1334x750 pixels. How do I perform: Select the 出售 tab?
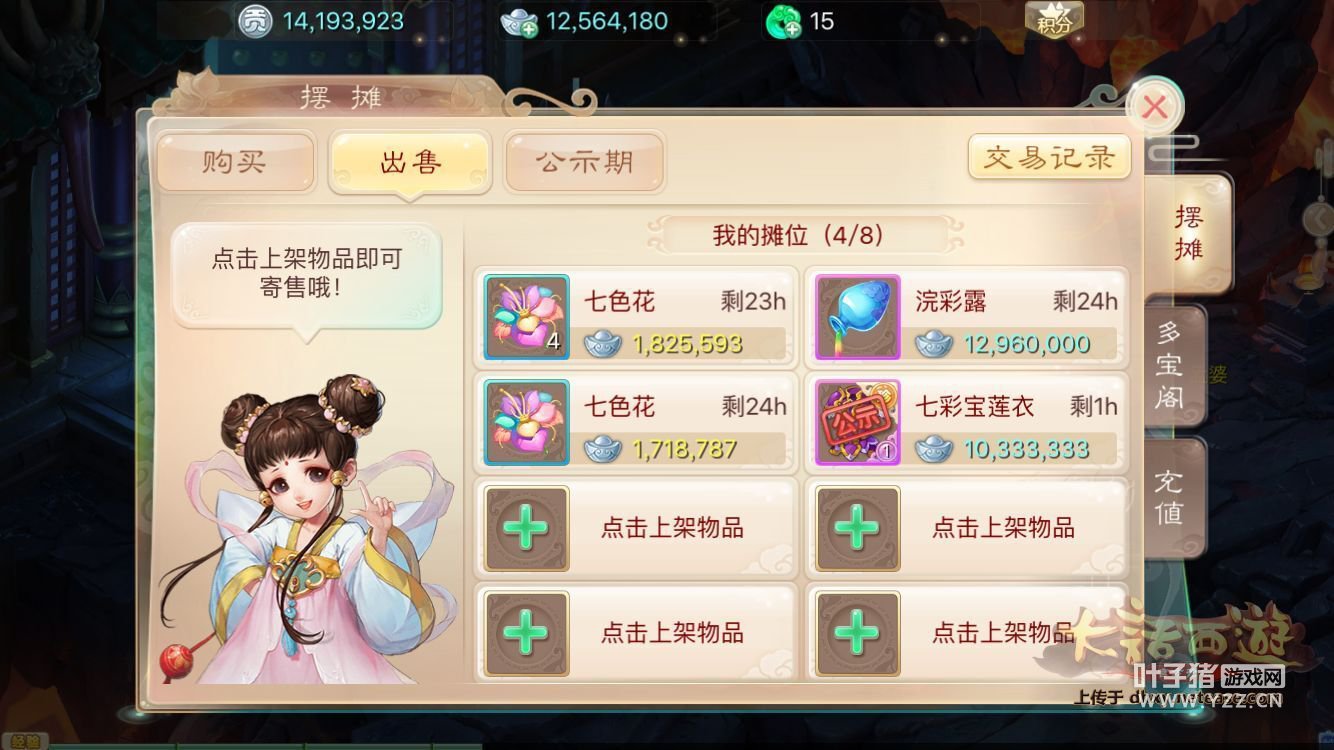pyautogui.click(x=410, y=160)
